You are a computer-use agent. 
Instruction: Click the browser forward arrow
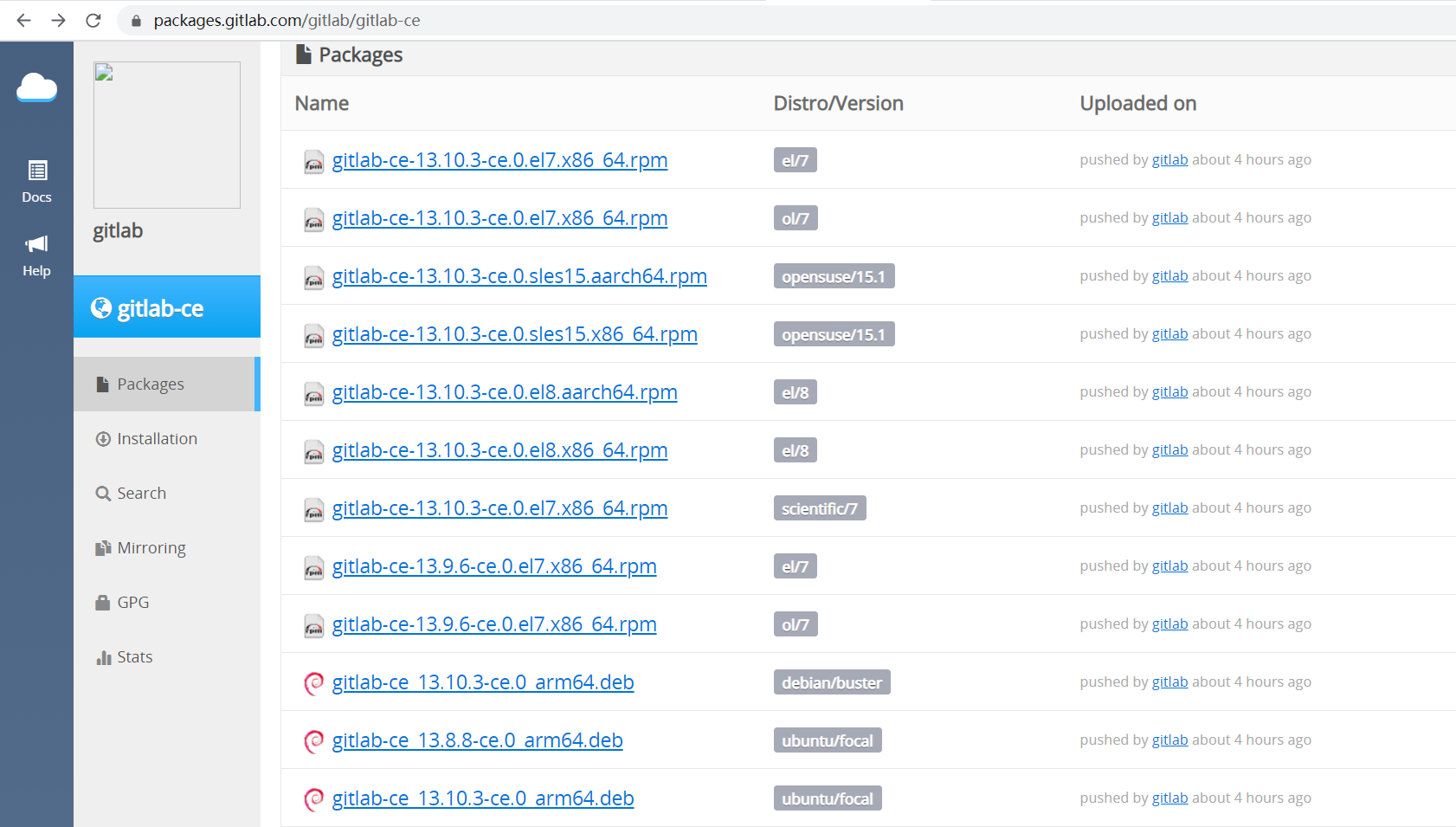coord(58,20)
